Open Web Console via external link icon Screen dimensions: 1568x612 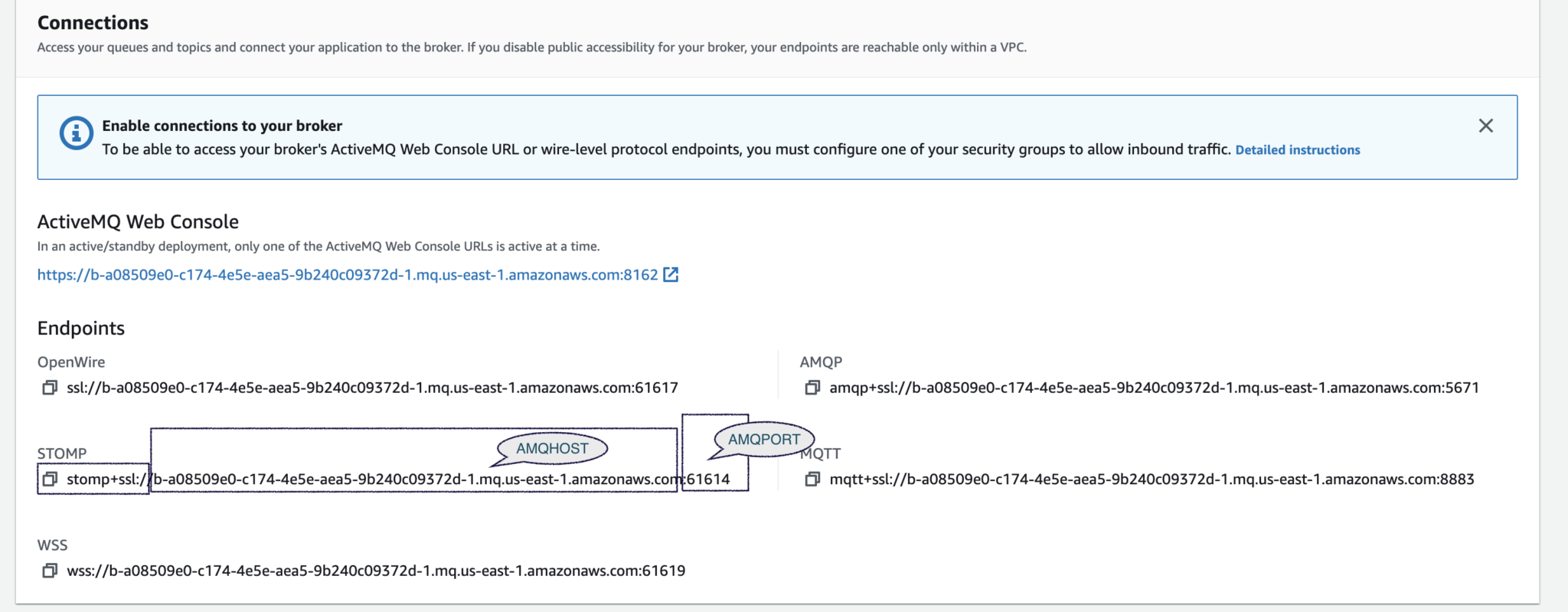click(x=670, y=274)
